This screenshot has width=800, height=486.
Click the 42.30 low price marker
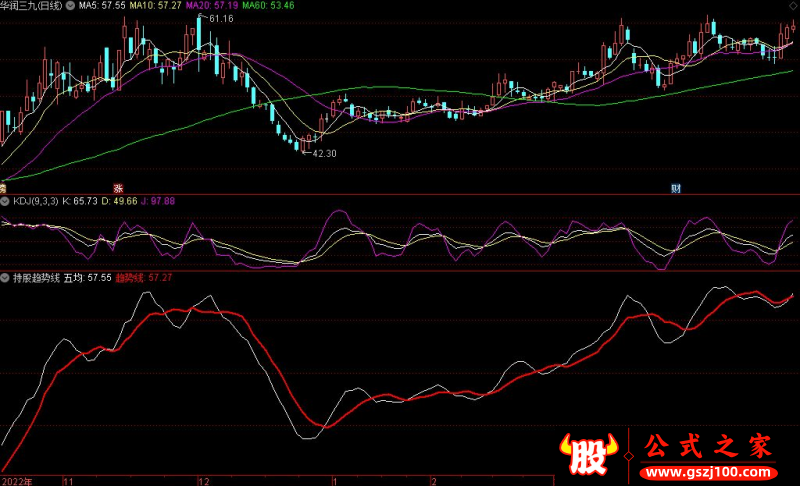tap(323, 153)
